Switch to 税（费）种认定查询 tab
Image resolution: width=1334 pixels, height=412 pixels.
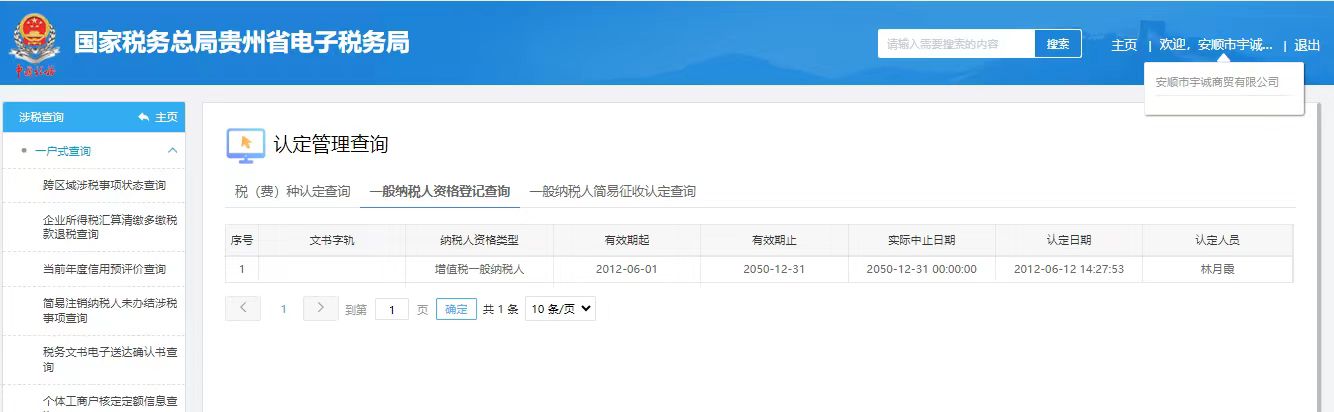(x=292, y=191)
